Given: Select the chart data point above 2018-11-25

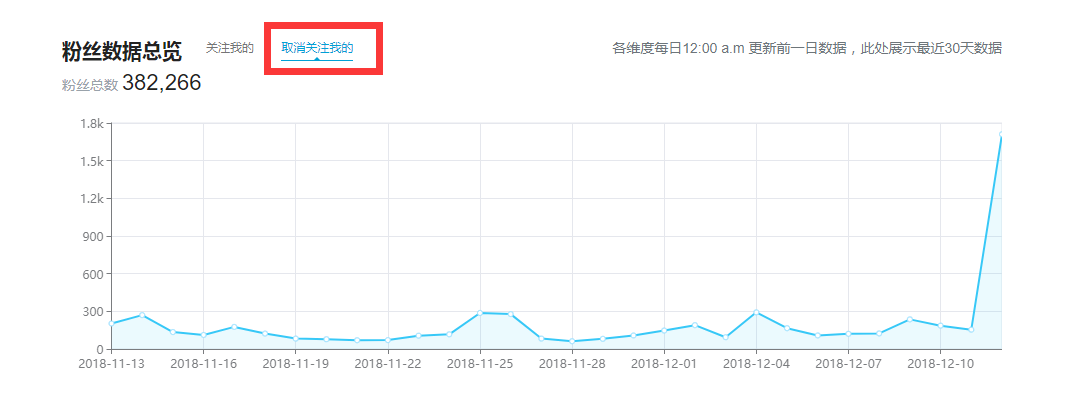Looking at the screenshot, I should pos(480,313).
